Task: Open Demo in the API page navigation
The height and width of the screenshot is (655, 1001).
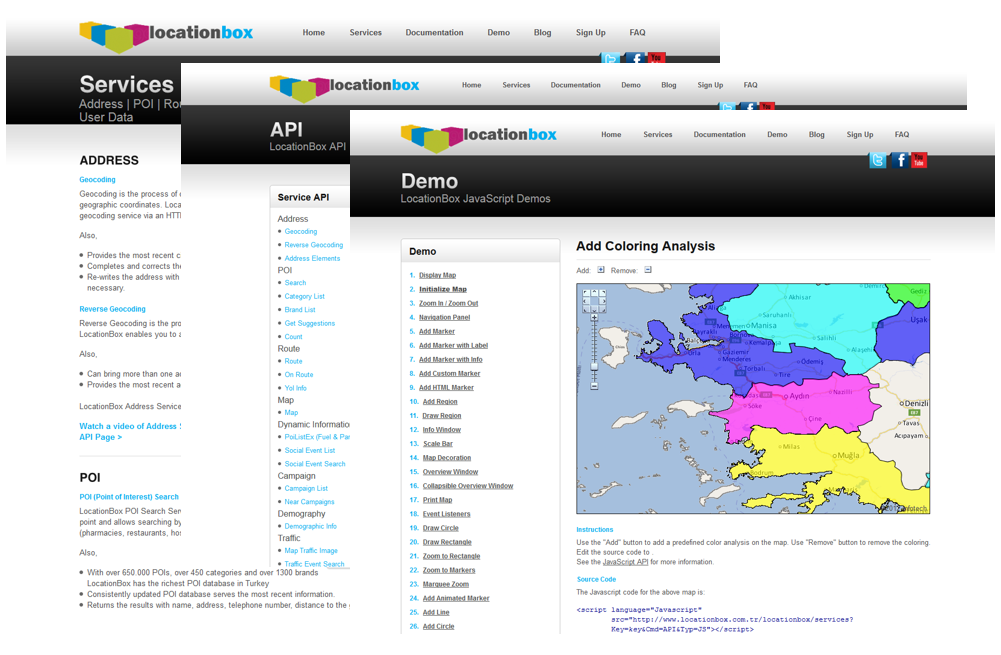Action: click(631, 85)
